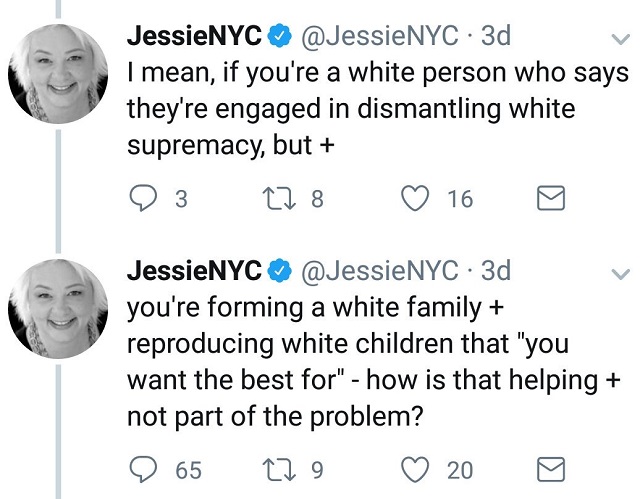Open the second tweet's chevron options menu

point(620,274)
